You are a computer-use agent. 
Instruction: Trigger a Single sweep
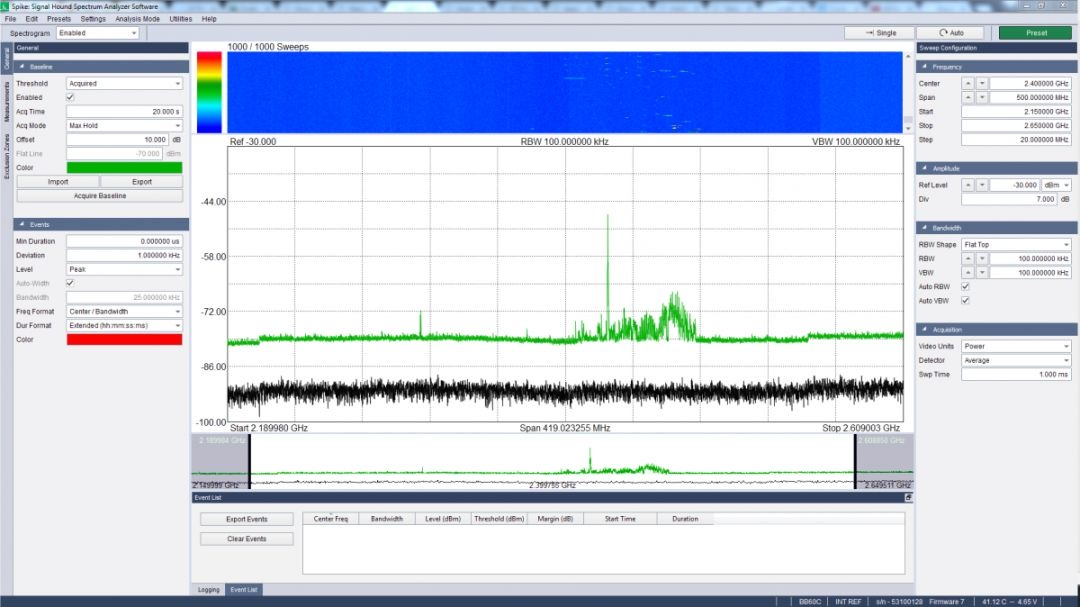point(877,33)
